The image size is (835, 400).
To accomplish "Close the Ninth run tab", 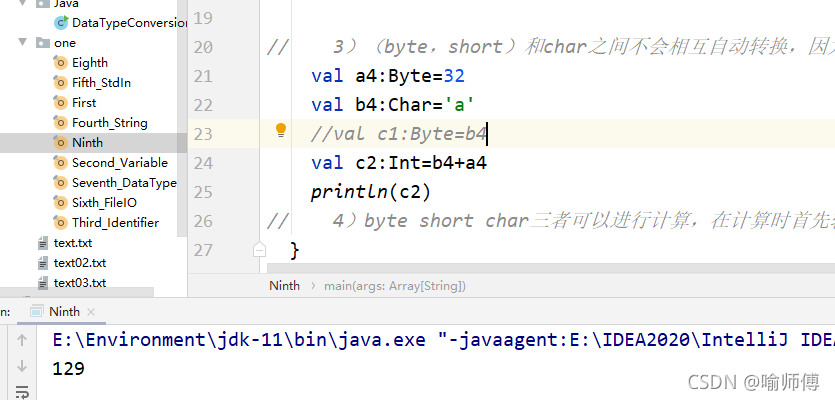I will tap(91, 312).
